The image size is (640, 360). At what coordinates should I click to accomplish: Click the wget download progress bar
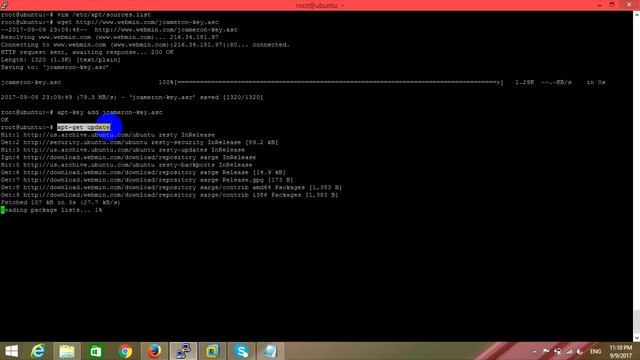[339, 82]
